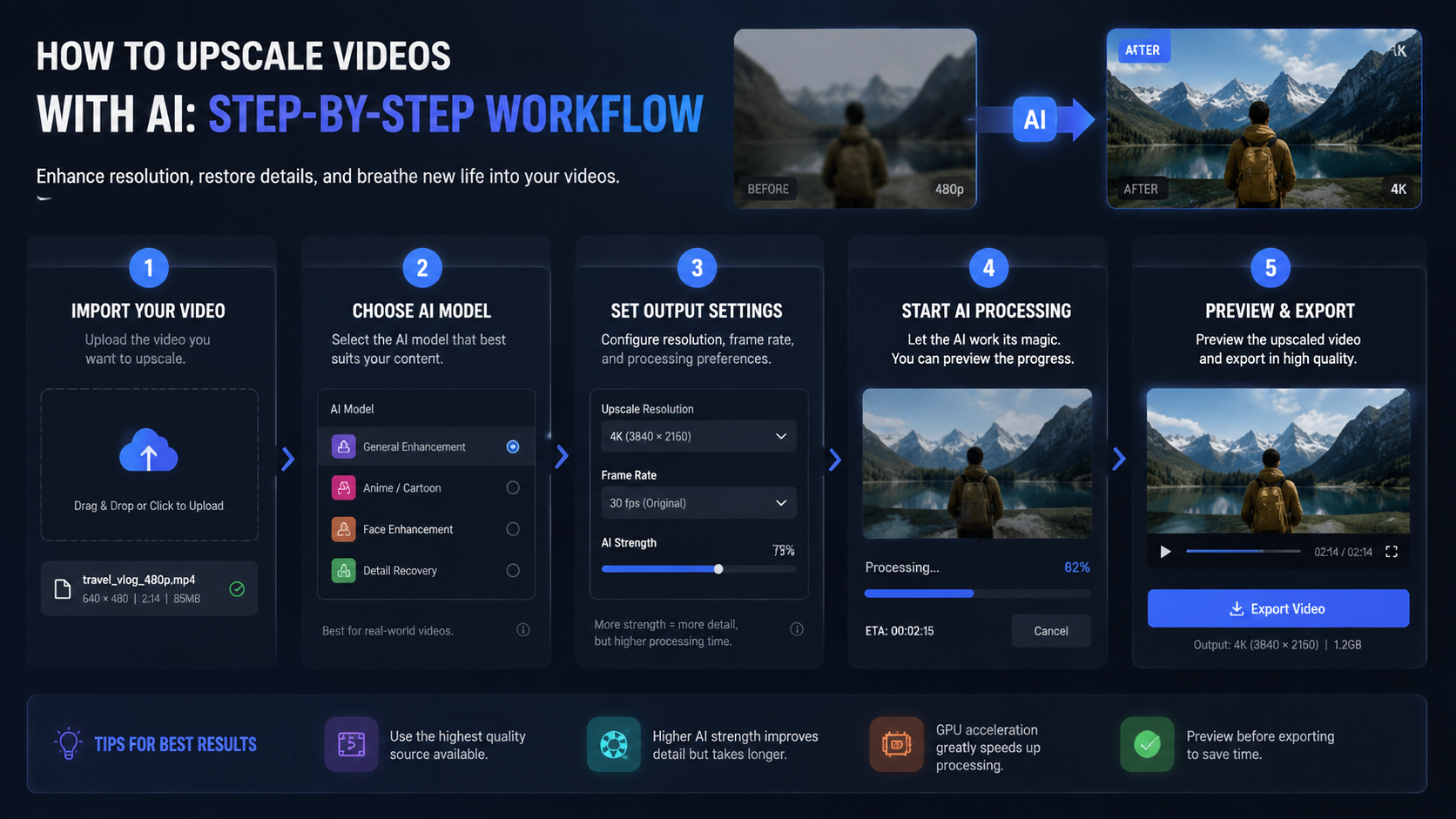Select Face Enhancement radio button
1456x819 pixels.
pos(513,529)
